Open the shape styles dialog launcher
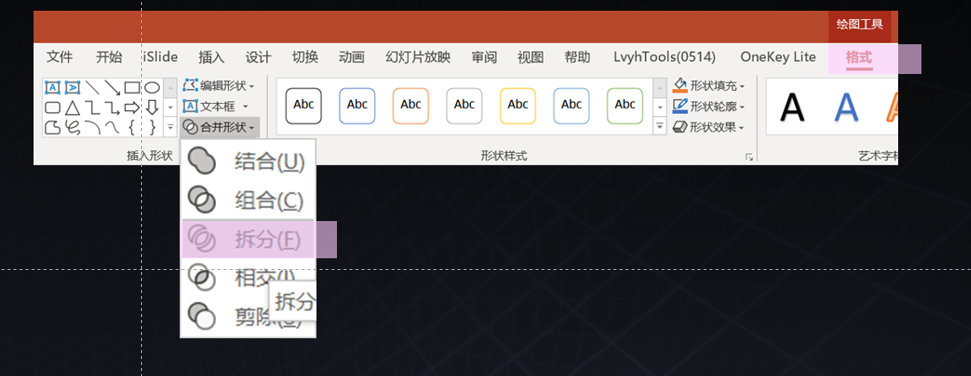 (749, 157)
